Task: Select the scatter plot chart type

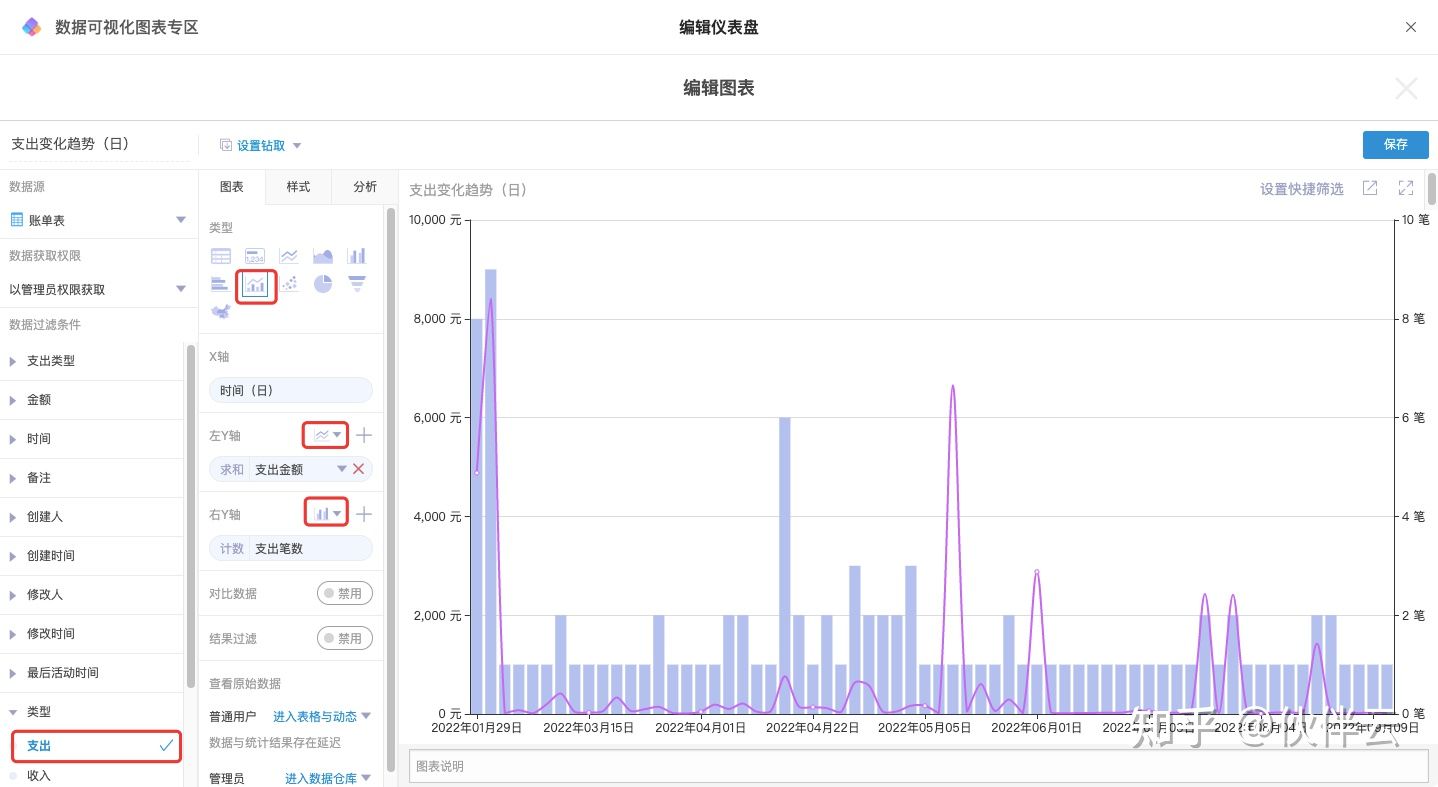Action: [289, 284]
